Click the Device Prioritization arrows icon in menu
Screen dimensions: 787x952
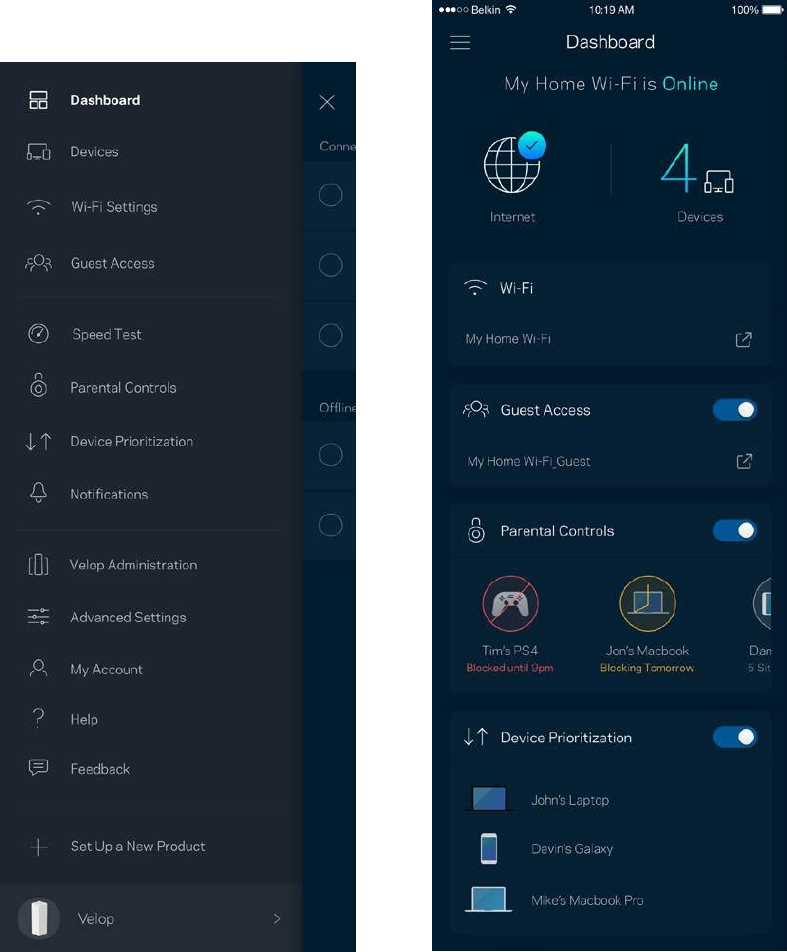tap(38, 441)
